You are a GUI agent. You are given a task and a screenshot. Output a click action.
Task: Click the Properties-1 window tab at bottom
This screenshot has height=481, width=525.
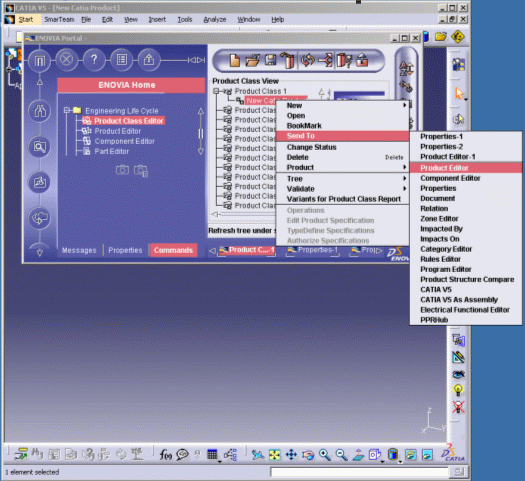tap(313, 250)
